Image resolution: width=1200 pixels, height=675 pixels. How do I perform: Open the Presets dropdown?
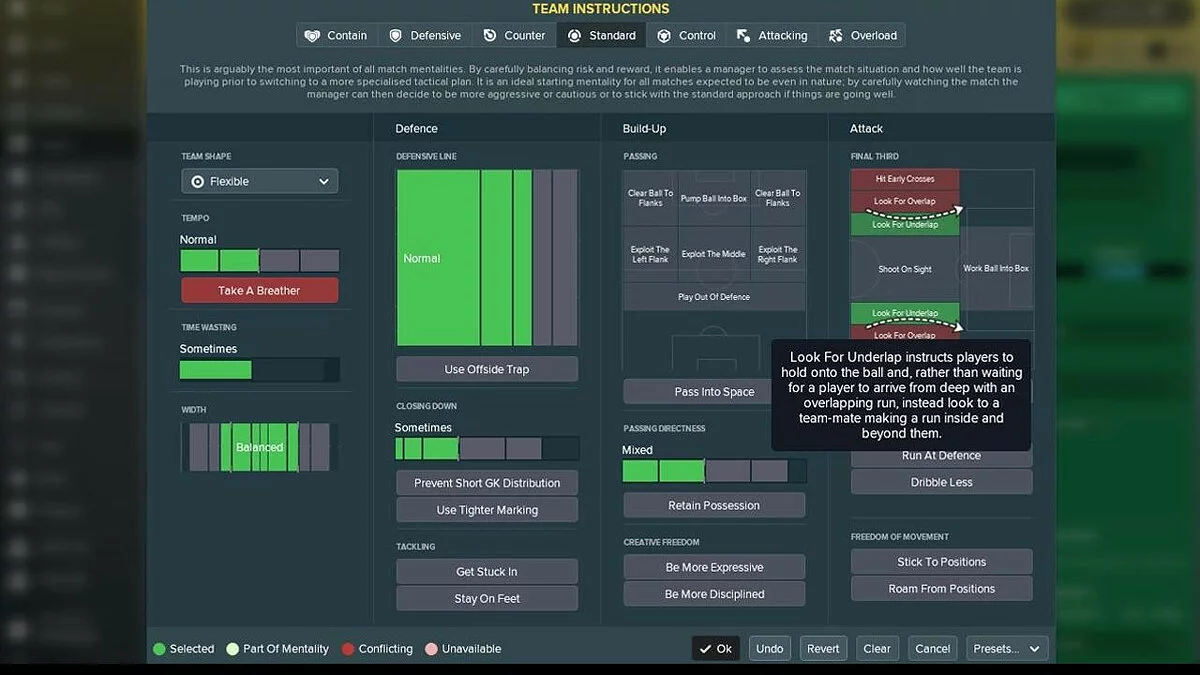(x=1006, y=648)
